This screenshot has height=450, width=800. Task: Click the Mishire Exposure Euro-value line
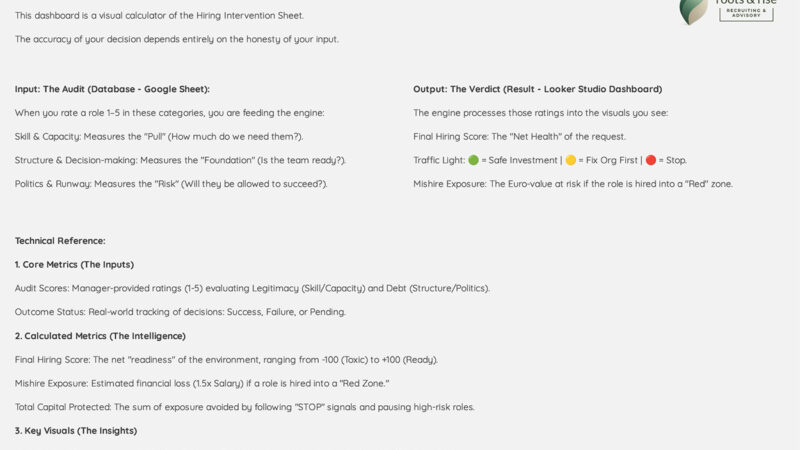point(573,184)
